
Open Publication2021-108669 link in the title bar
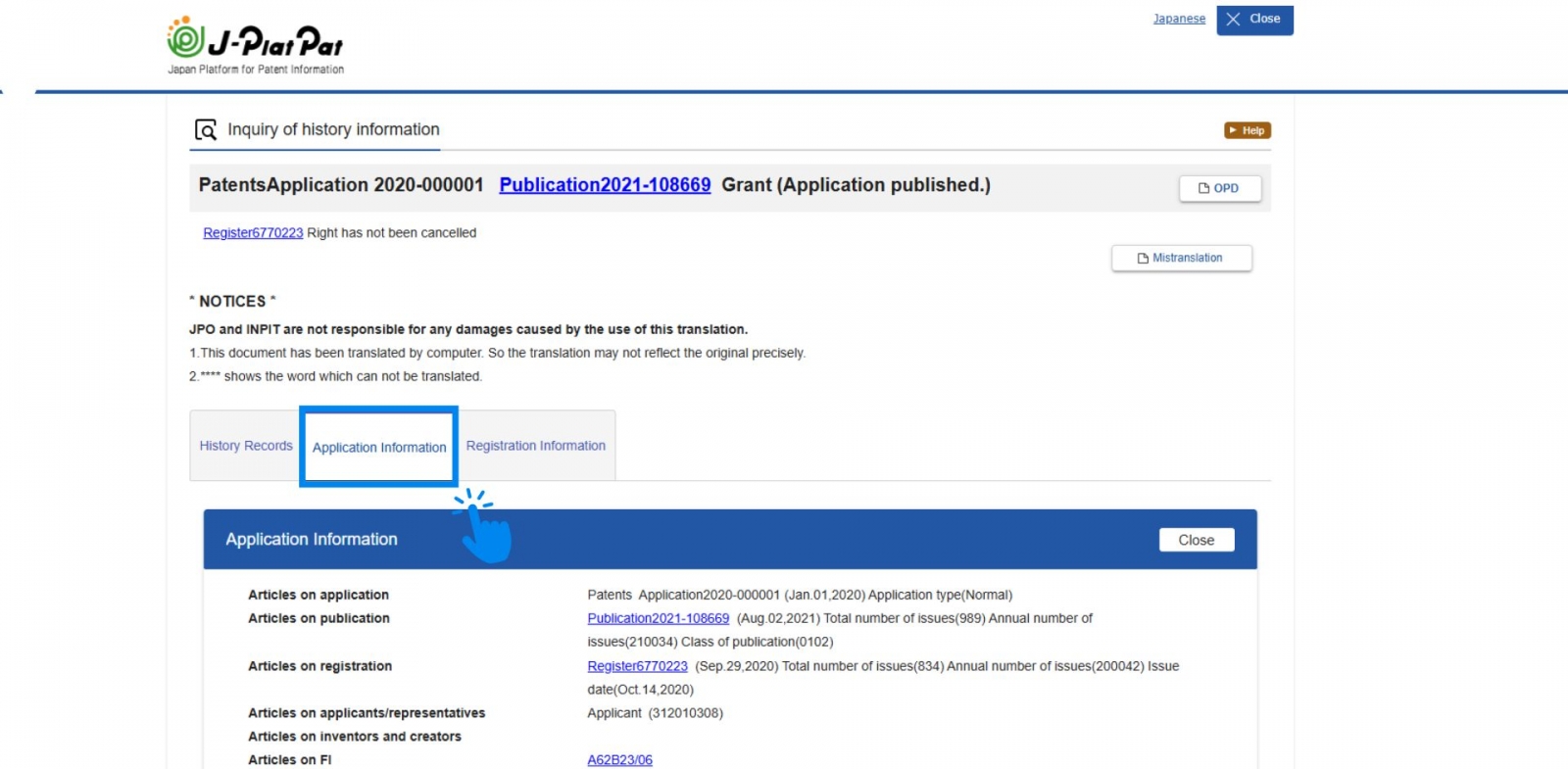click(x=605, y=185)
